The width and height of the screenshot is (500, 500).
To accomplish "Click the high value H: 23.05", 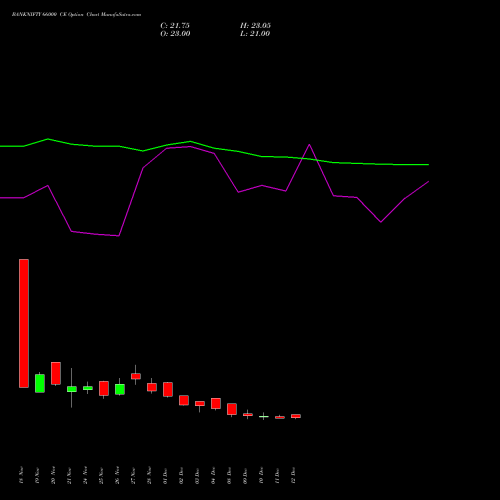I will coord(255,26).
